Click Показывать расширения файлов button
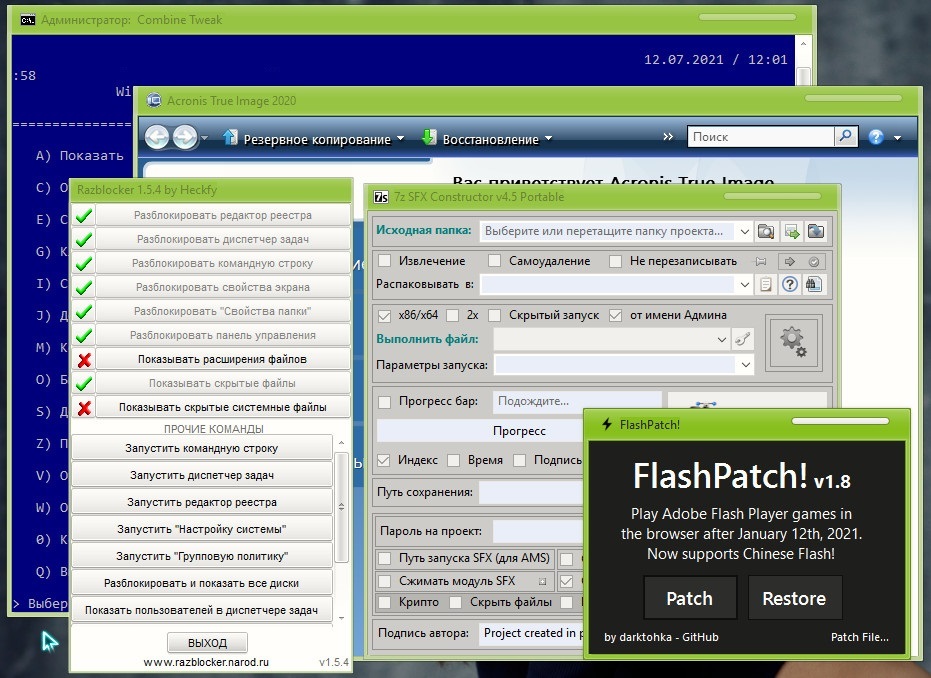The height and width of the screenshot is (678, 931). click(x=223, y=359)
